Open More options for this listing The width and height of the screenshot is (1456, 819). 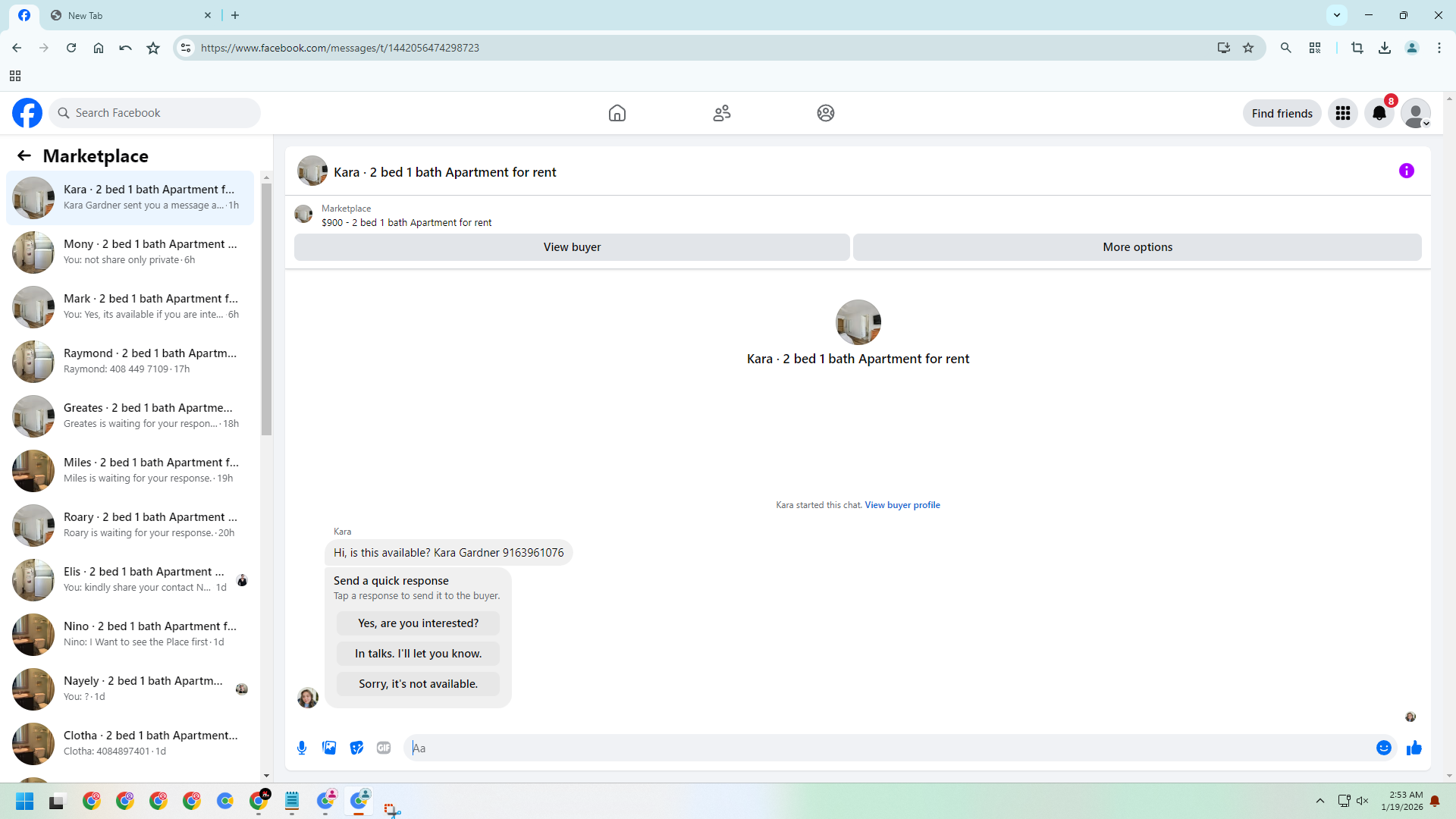click(1137, 247)
